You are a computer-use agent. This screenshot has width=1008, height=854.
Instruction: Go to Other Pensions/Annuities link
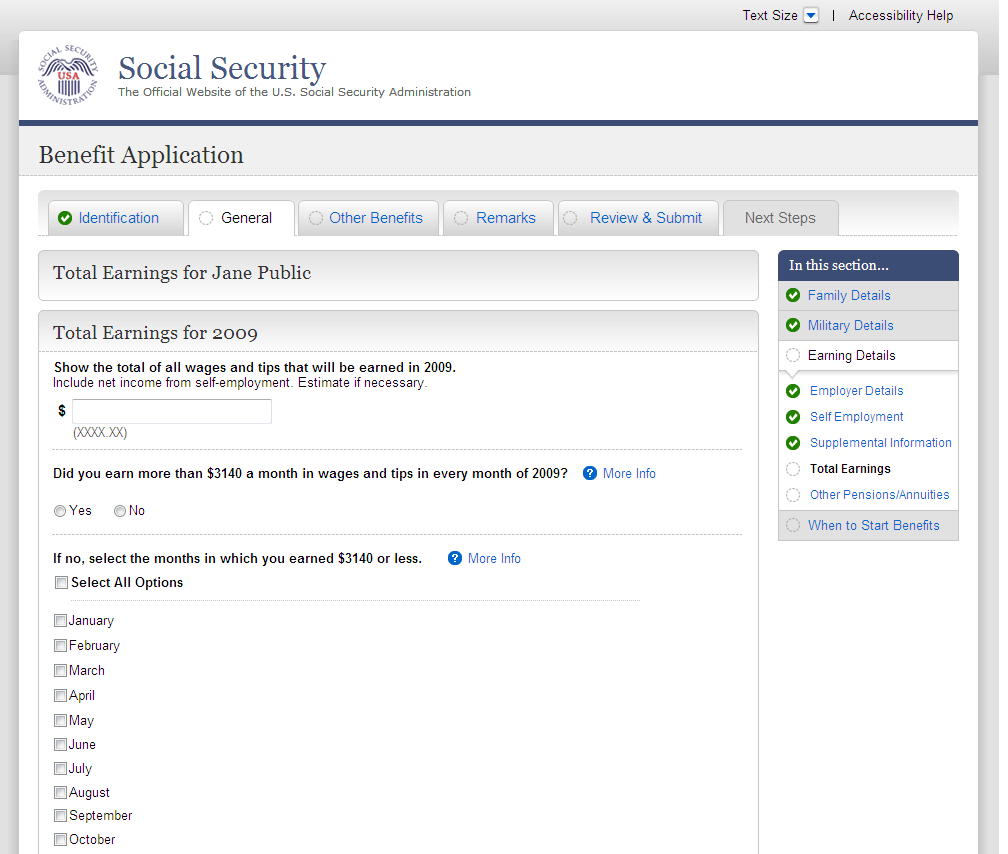click(x=879, y=494)
